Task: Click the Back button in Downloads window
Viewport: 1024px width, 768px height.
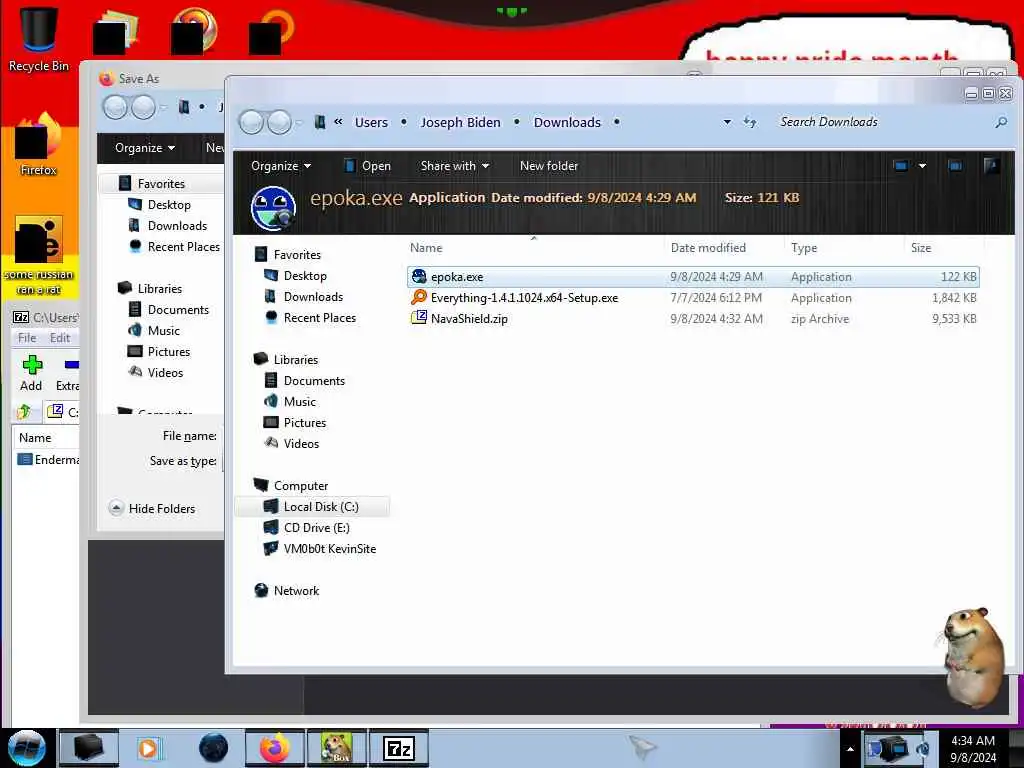Action: 252,122
